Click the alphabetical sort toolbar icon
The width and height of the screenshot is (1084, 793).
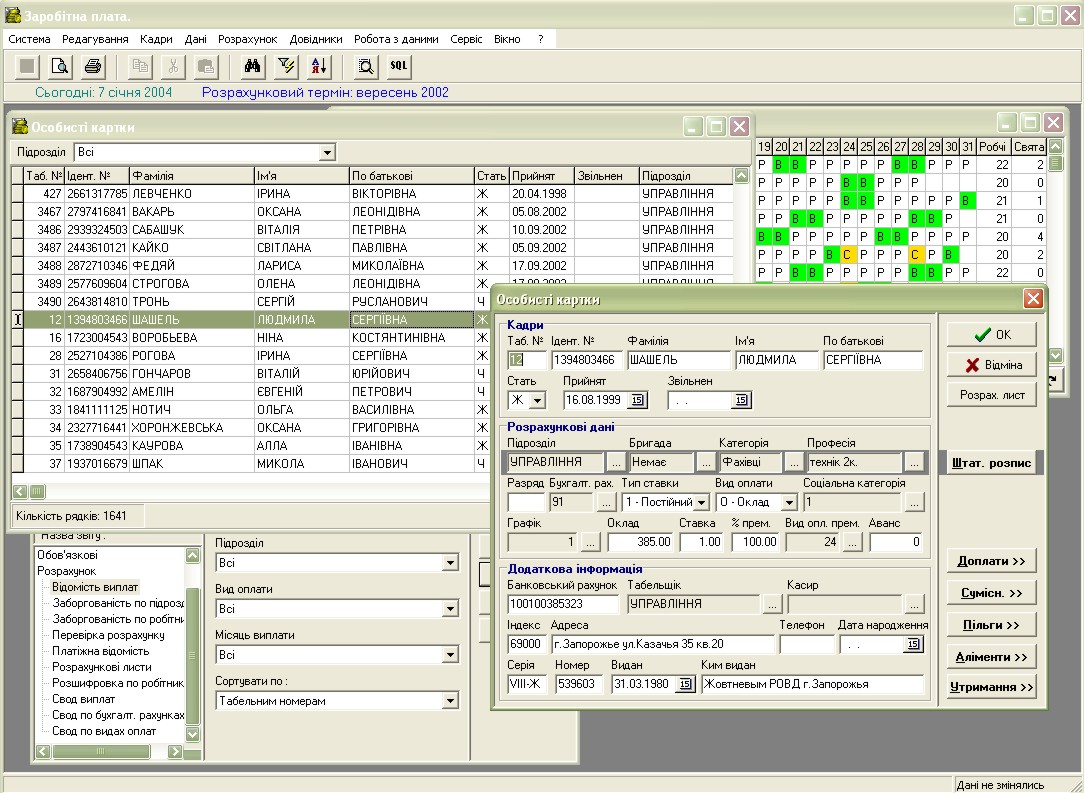[319, 67]
